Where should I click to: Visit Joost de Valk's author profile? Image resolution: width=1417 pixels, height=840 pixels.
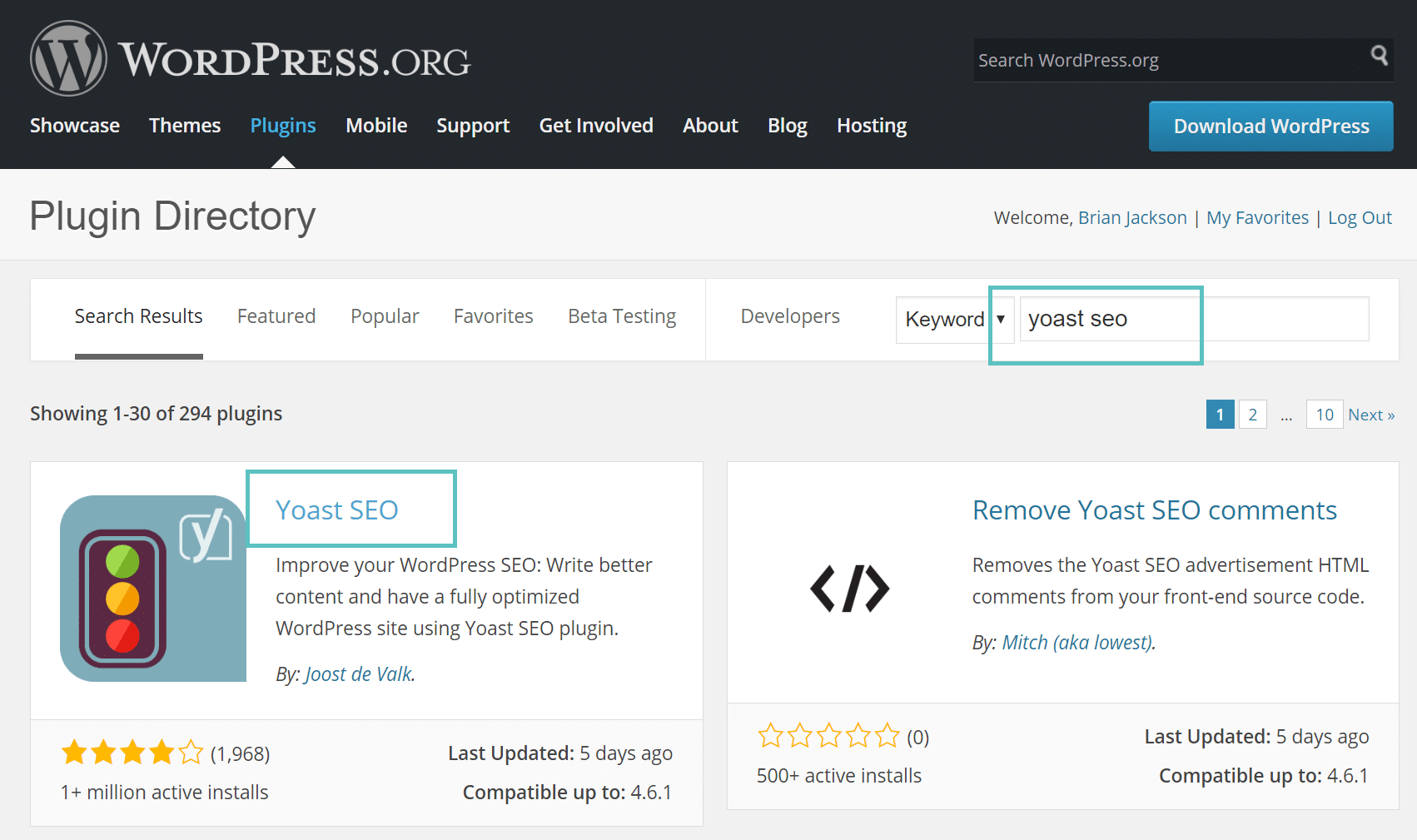[357, 673]
